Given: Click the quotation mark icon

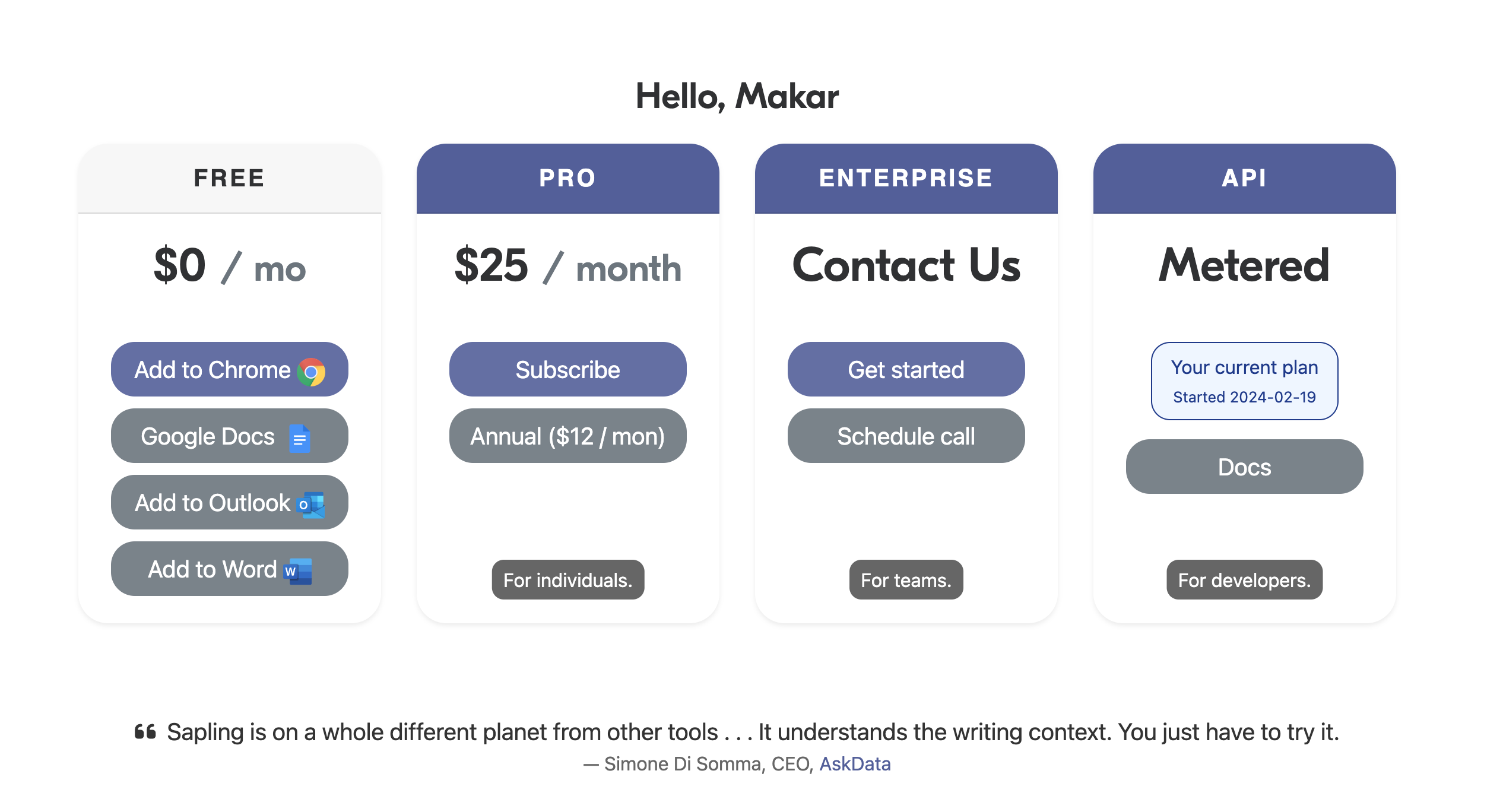Looking at the screenshot, I should (145, 732).
